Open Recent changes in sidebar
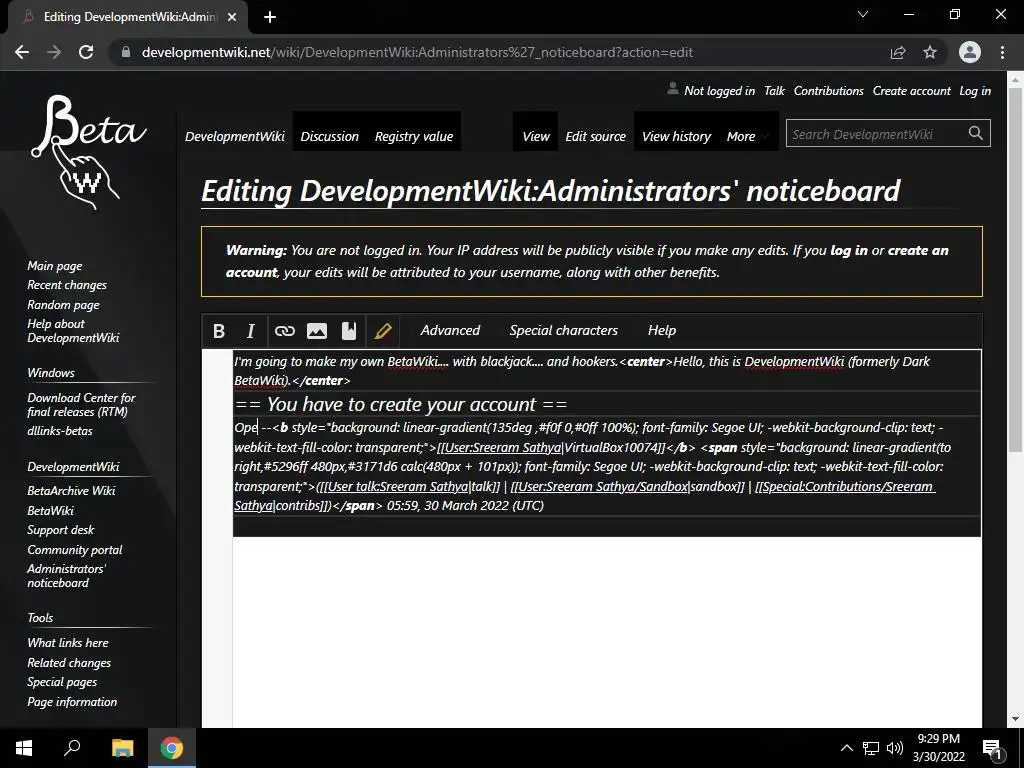1024x768 pixels. click(x=67, y=285)
